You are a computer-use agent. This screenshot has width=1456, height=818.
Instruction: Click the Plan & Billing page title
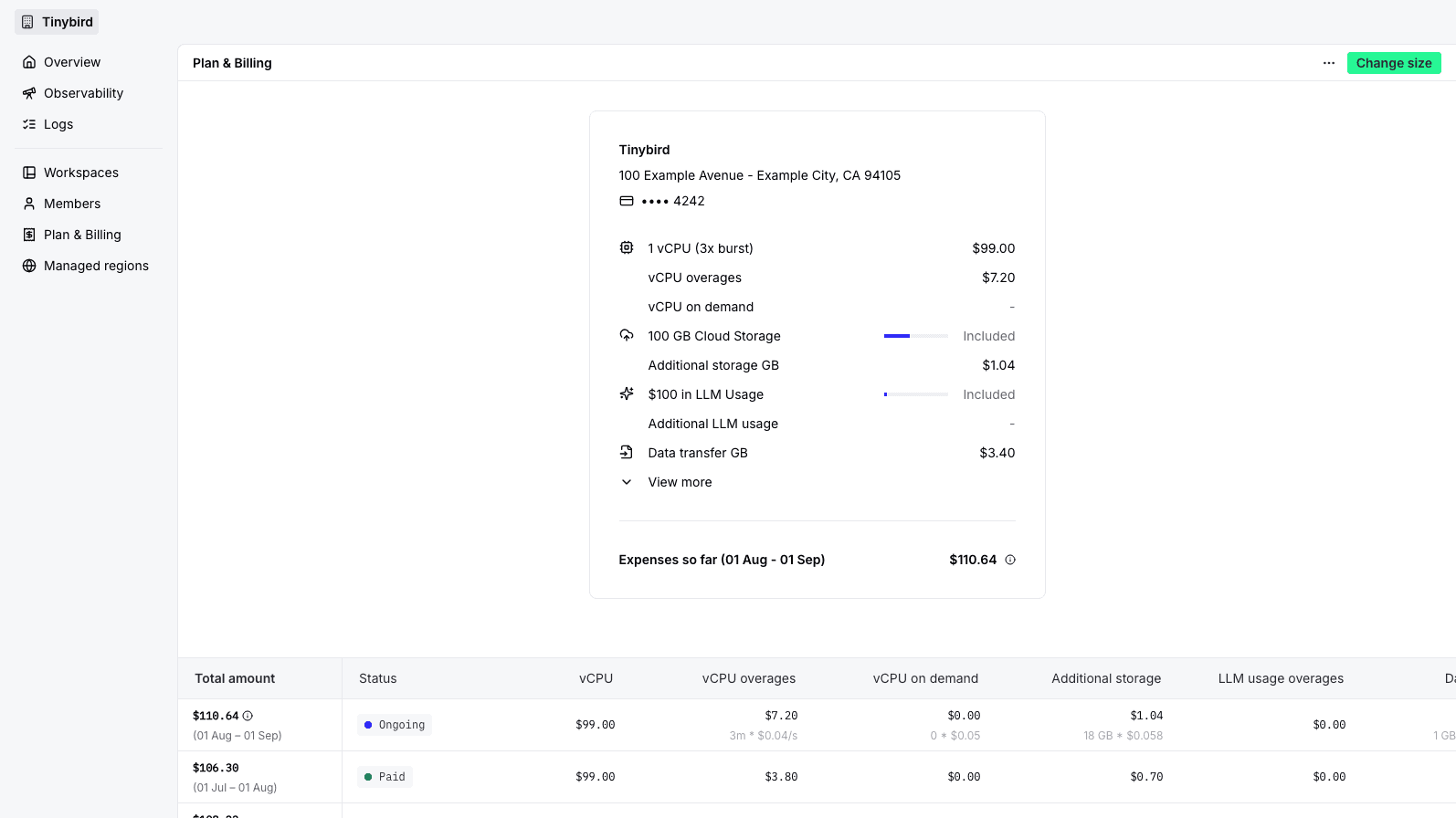click(x=232, y=63)
